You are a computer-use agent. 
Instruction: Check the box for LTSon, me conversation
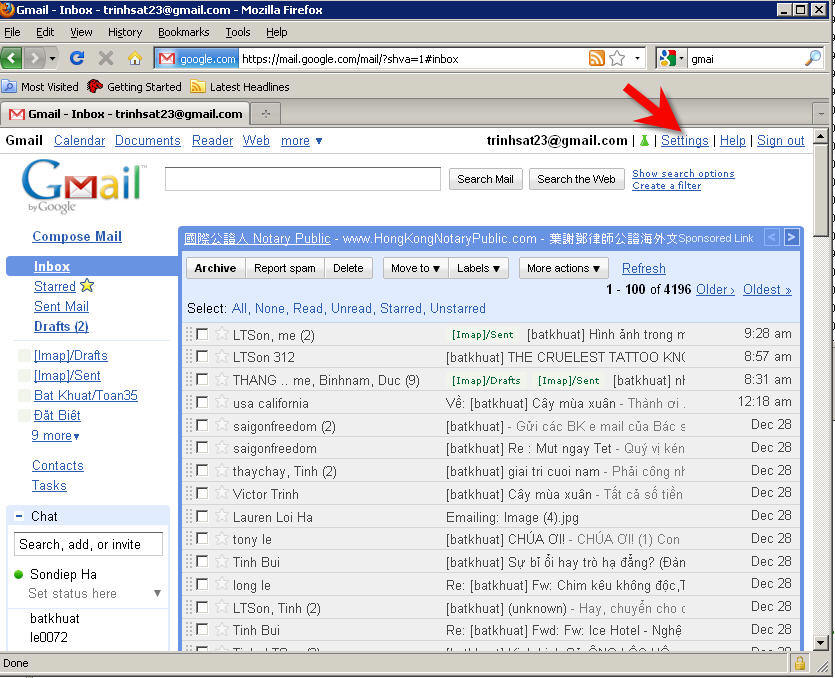(x=202, y=334)
